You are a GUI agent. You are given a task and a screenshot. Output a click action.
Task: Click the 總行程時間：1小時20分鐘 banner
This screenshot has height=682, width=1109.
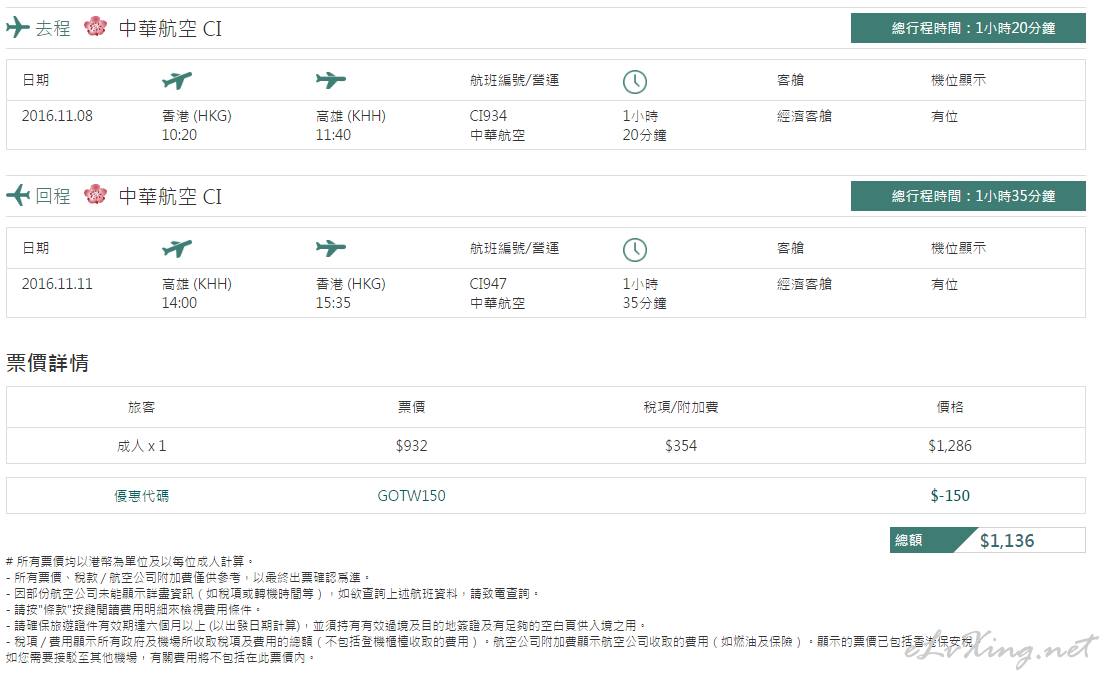pos(968,28)
